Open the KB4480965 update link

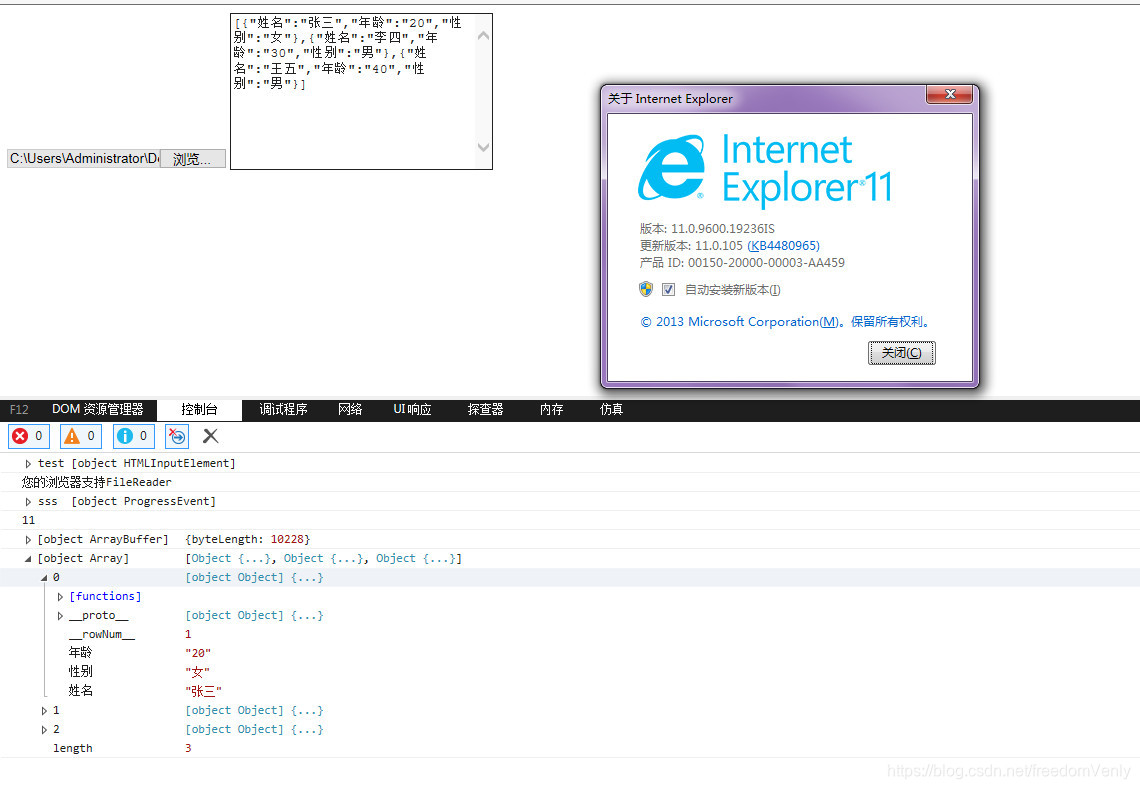tap(784, 246)
